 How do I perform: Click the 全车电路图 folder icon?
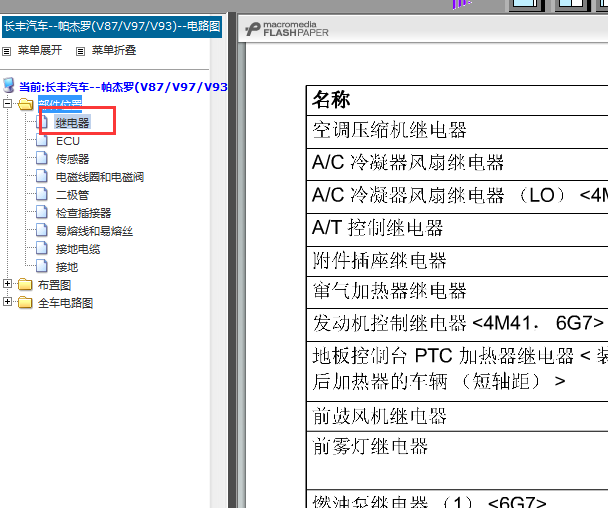(x=25, y=302)
